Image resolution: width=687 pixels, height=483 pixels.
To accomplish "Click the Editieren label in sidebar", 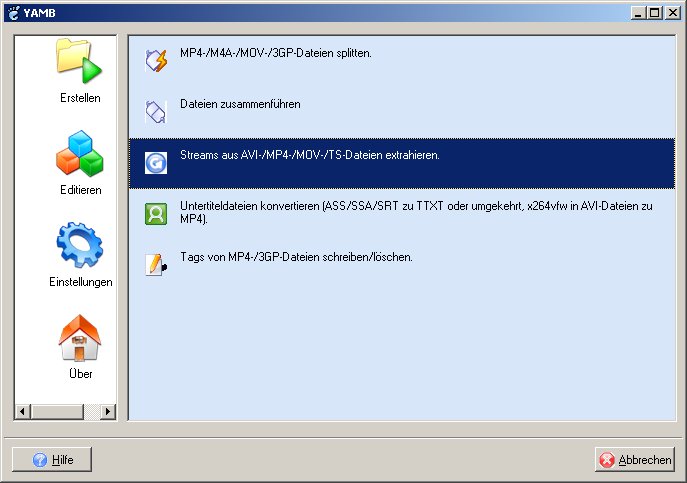I will coord(81,190).
